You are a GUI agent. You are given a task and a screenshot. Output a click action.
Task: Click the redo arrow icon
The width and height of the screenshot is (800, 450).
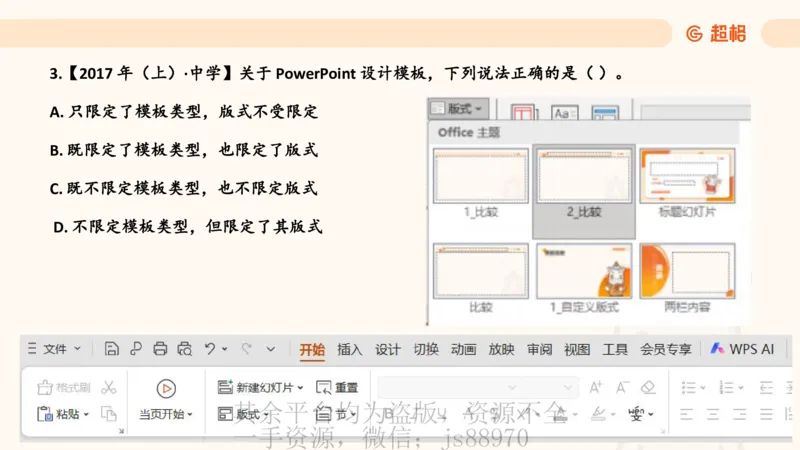pyautogui.click(x=246, y=349)
